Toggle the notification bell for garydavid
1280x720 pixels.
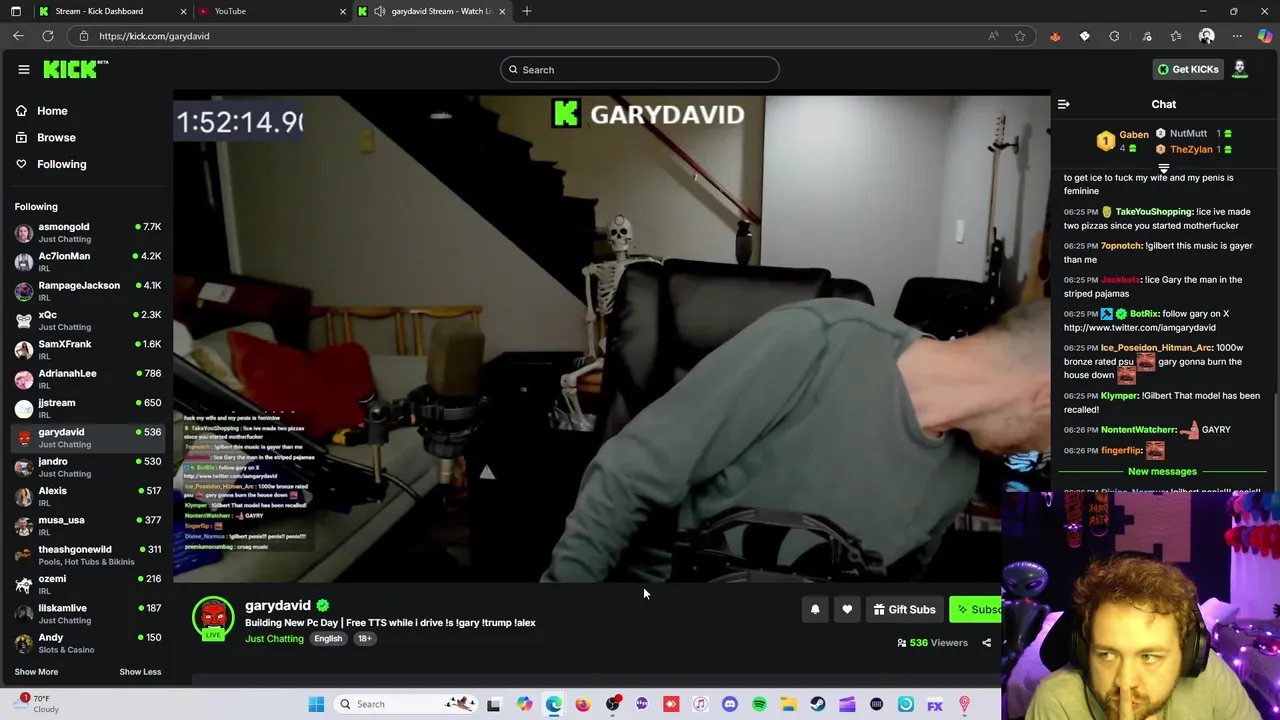point(815,609)
